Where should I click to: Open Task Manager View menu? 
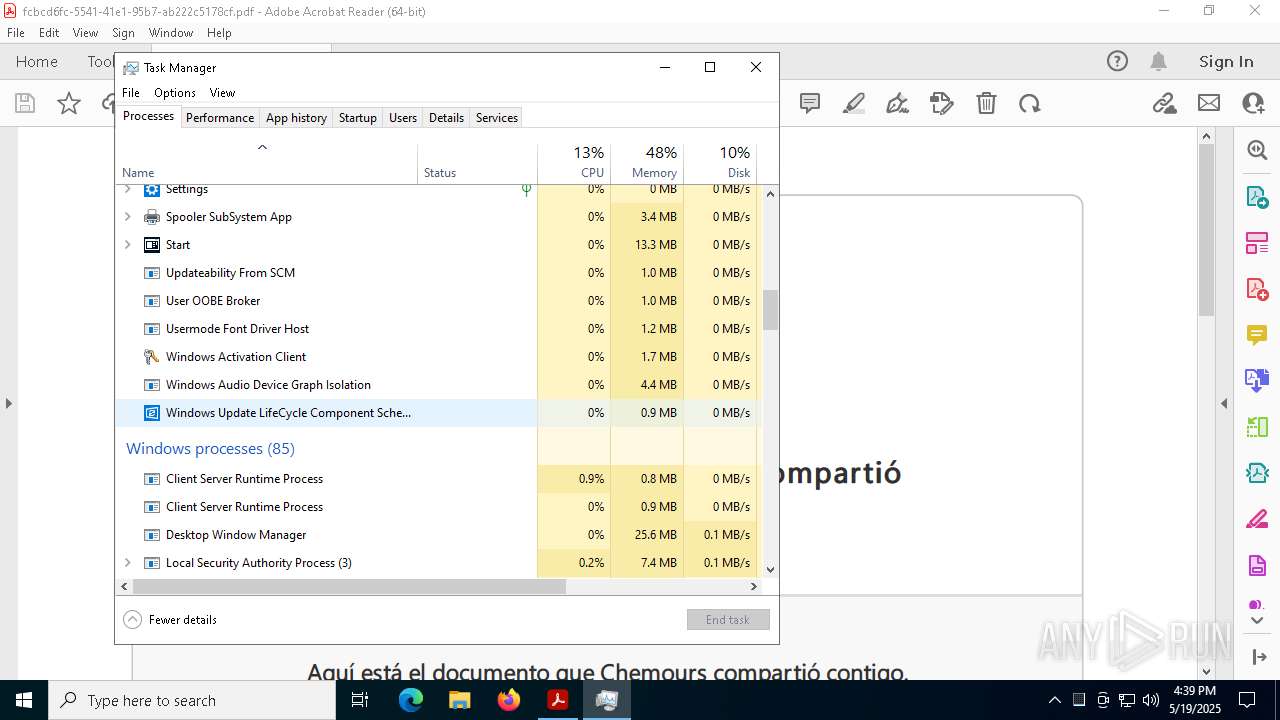point(222,93)
